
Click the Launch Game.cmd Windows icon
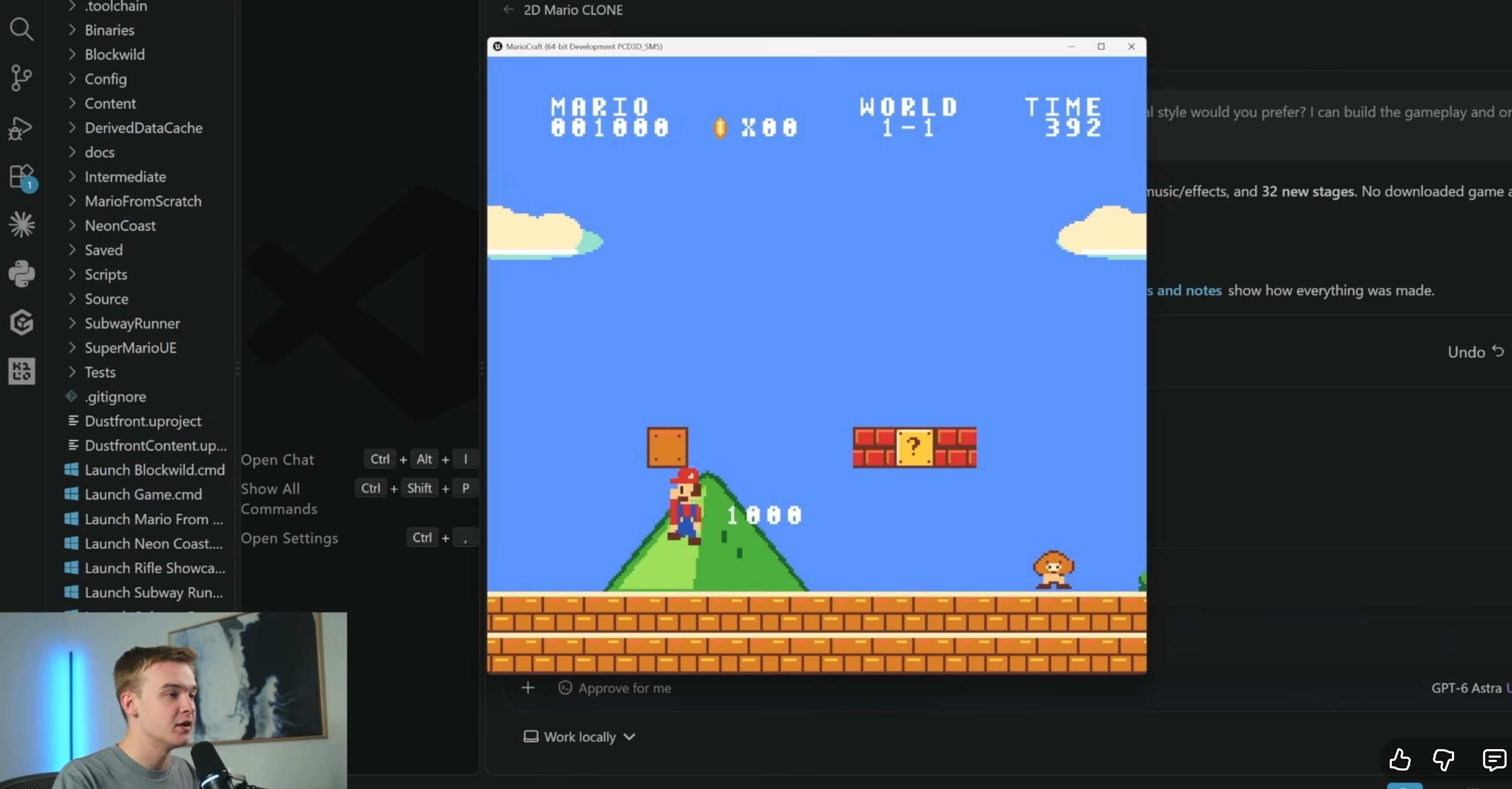click(x=72, y=494)
